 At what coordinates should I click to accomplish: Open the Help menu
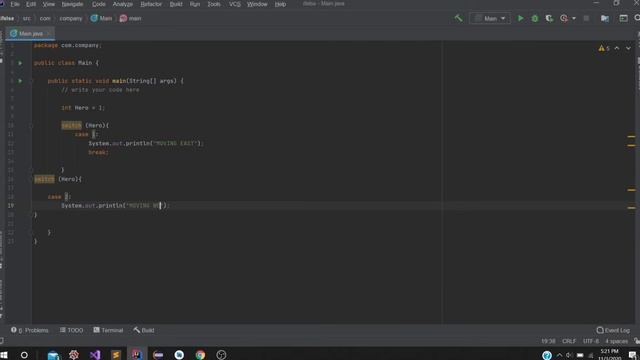pos(280,4)
